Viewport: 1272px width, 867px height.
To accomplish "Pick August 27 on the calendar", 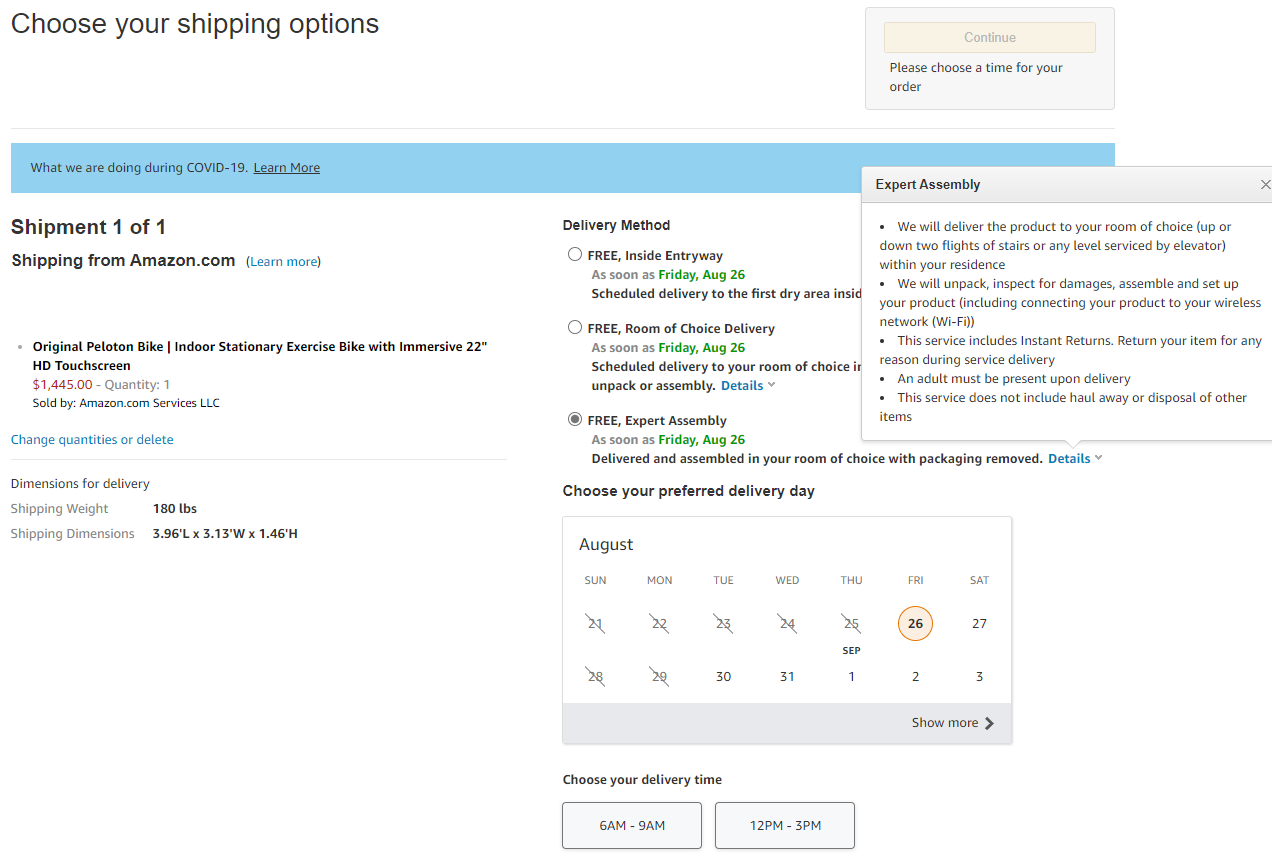I will click(x=979, y=624).
